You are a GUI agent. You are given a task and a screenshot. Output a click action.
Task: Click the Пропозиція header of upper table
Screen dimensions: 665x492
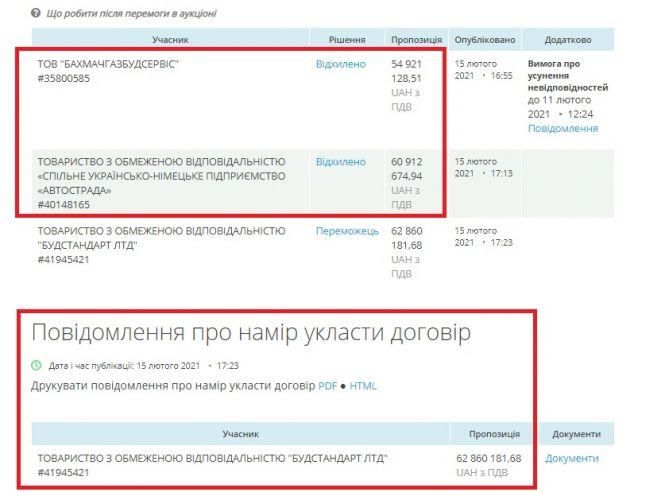[416, 39]
